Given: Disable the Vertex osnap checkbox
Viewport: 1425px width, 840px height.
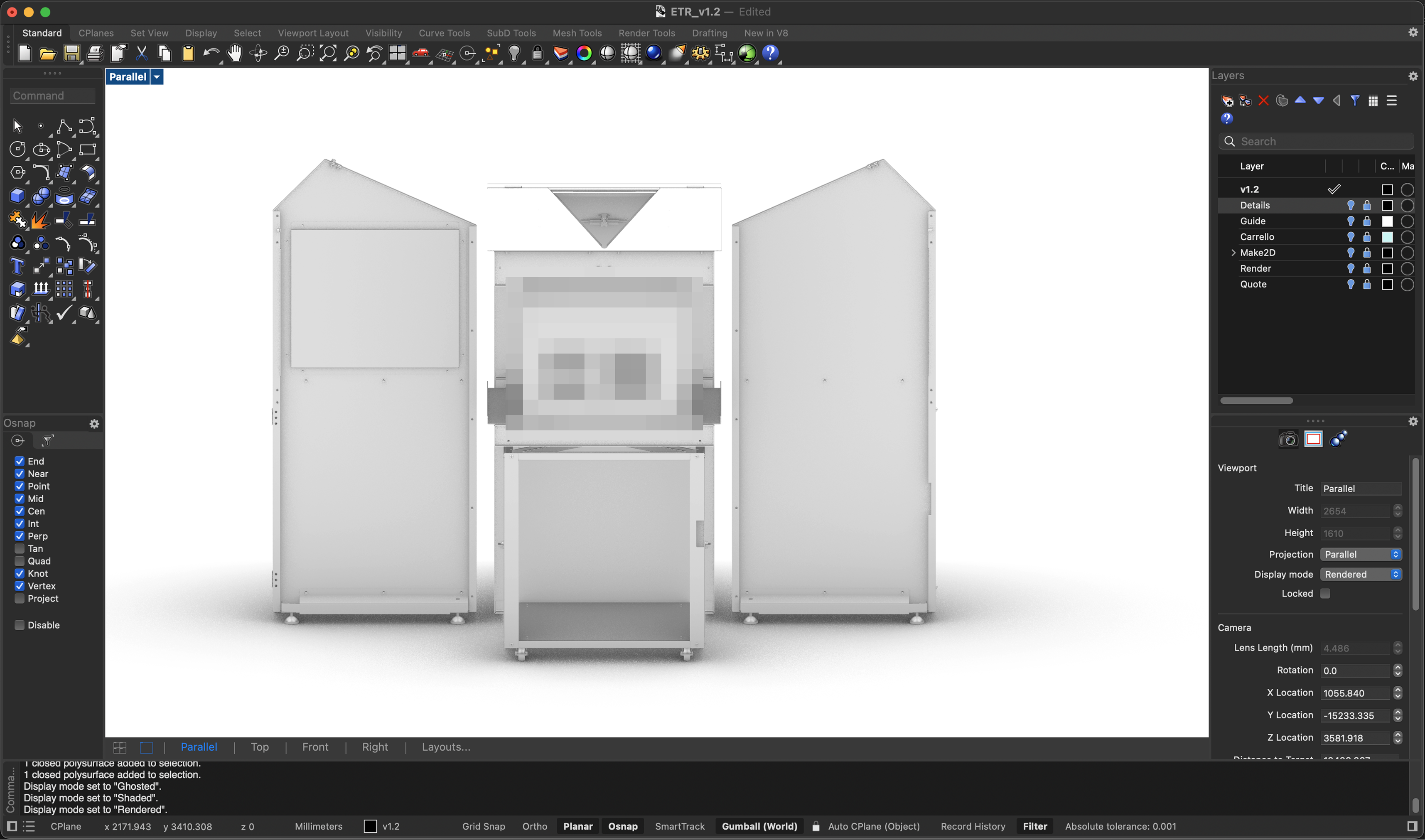Looking at the screenshot, I should point(20,586).
